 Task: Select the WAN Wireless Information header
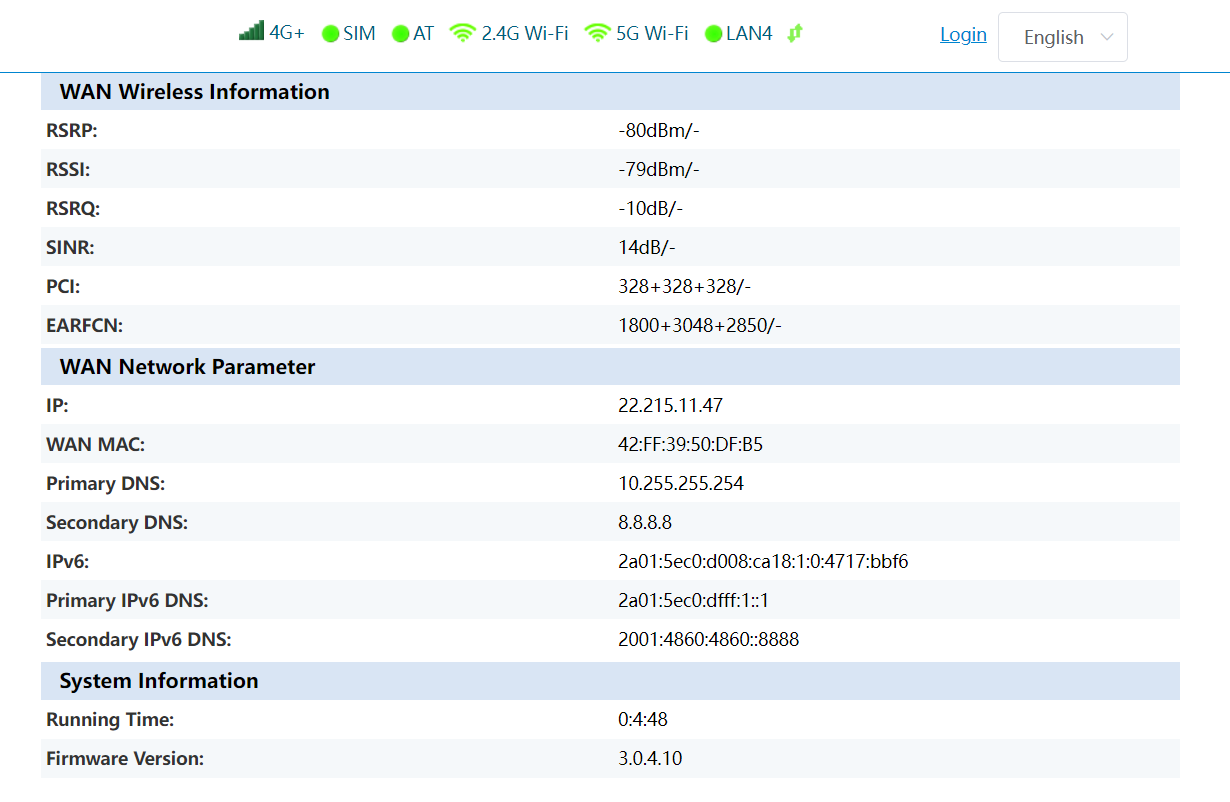click(x=194, y=92)
